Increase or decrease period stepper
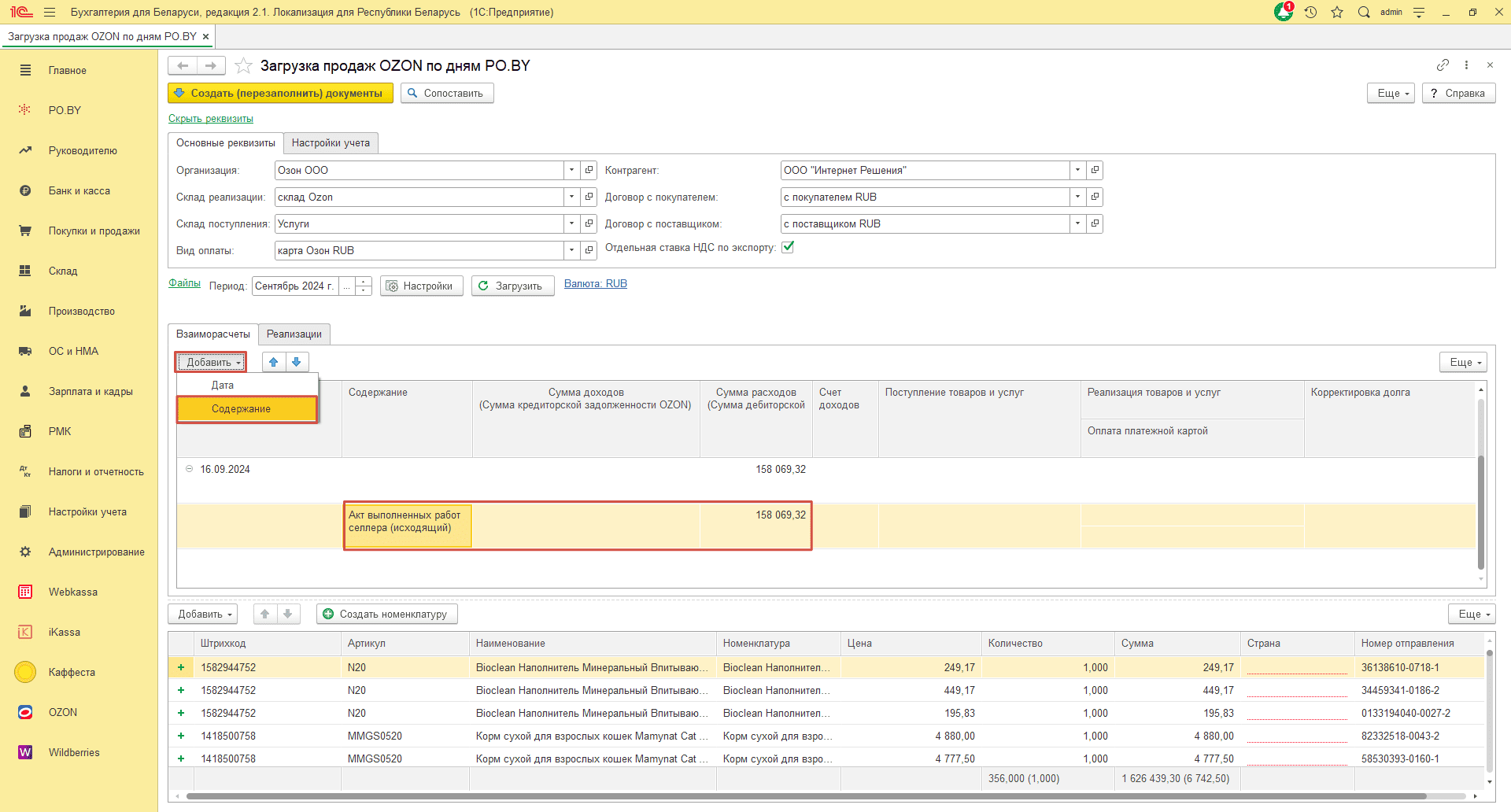The width and height of the screenshot is (1511, 812). coord(364,286)
